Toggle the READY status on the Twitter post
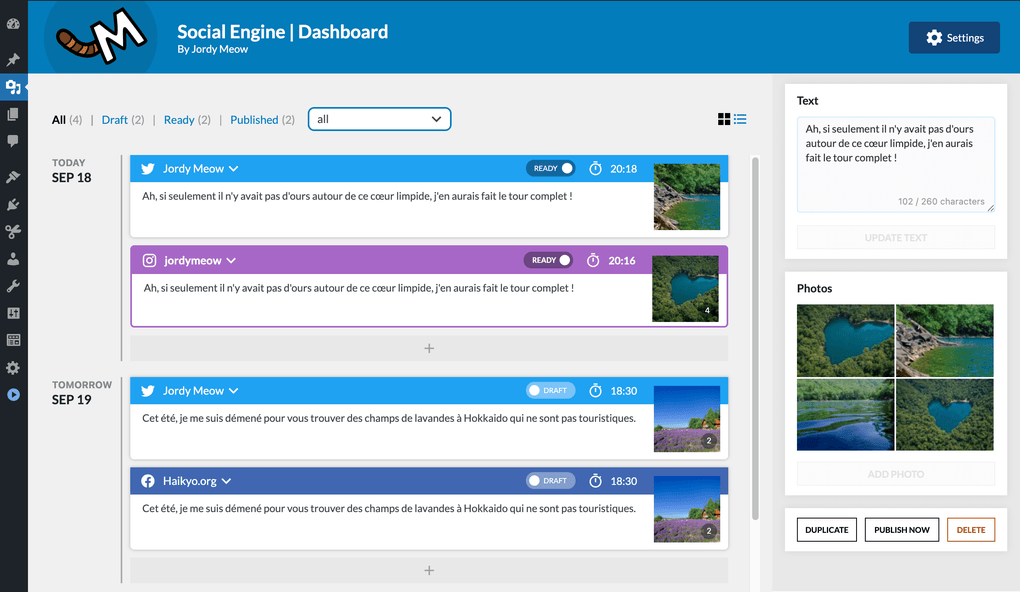The image size is (1020, 592). (550, 168)
